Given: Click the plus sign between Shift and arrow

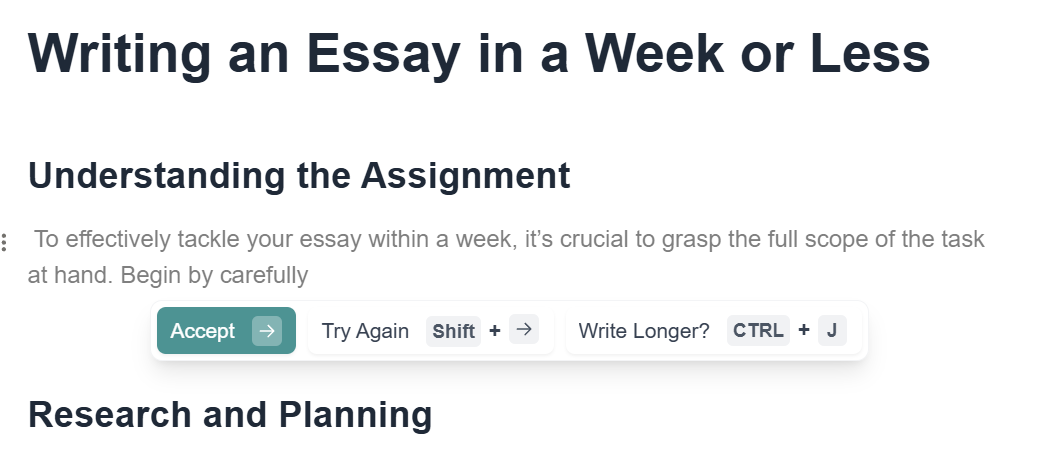Looking at the screenshot, I should coord(495,331).
